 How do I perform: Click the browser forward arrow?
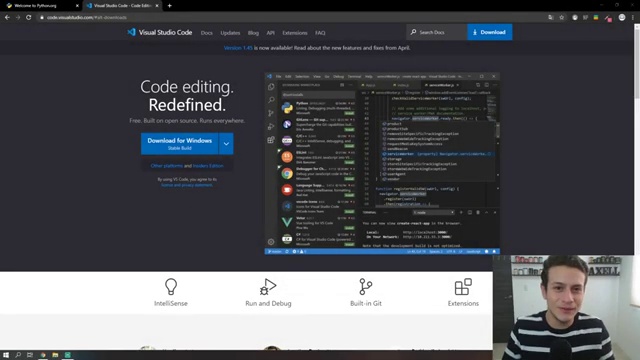pyautogui.click(x=18, y=17)
